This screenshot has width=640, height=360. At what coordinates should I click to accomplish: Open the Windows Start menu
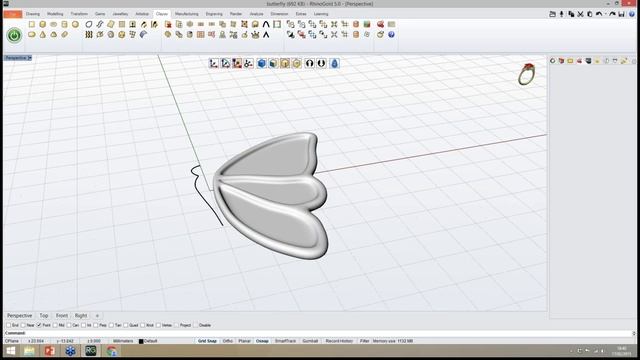pos(11,351)
